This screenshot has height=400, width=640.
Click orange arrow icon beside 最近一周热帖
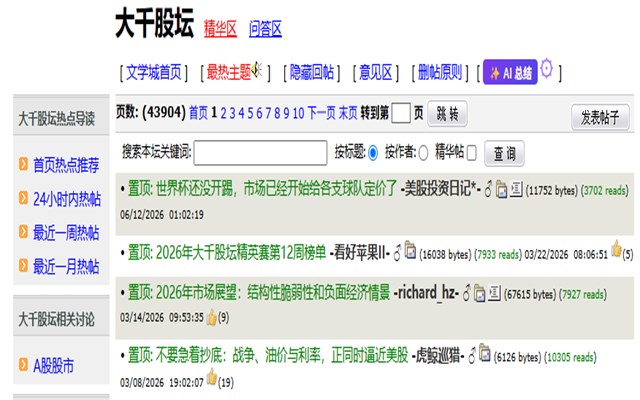(23, 231)
